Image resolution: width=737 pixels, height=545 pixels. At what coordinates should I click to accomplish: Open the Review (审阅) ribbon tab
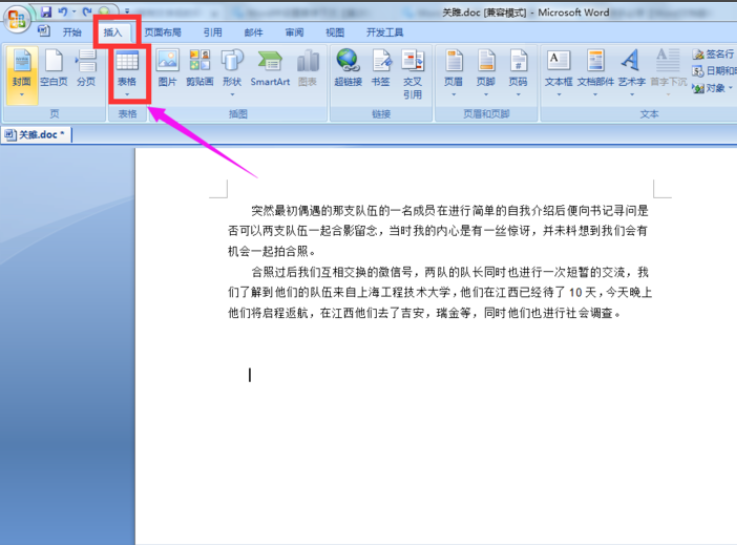[x=294, y=32]
